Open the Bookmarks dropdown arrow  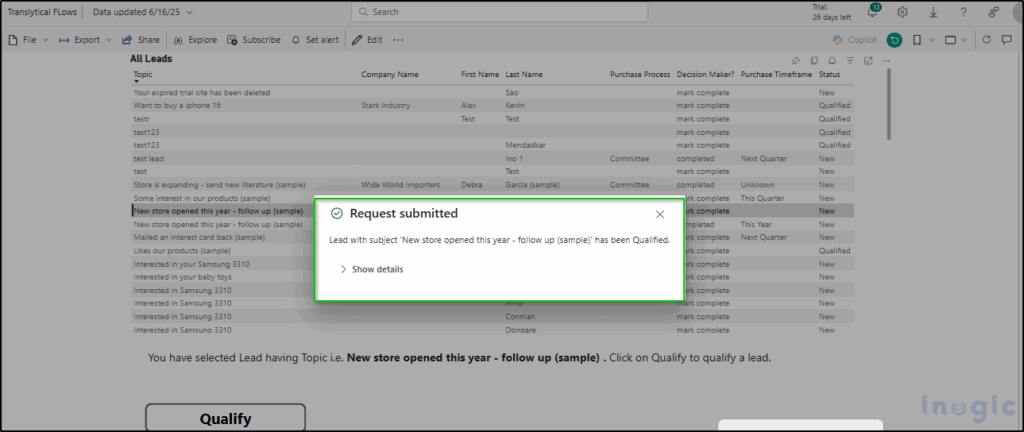tap(931, 40)
